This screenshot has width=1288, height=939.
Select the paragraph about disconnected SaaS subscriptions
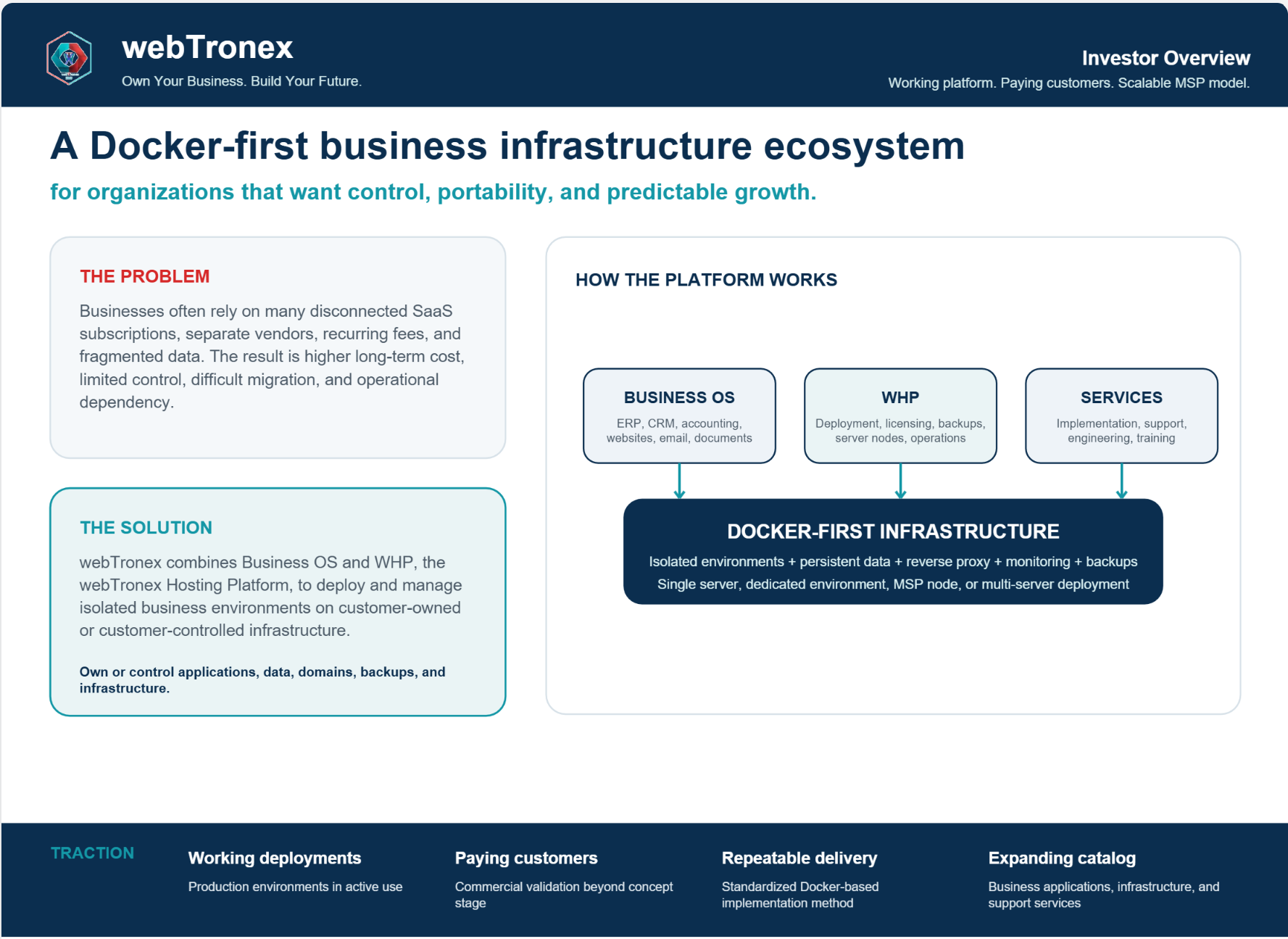272,356
